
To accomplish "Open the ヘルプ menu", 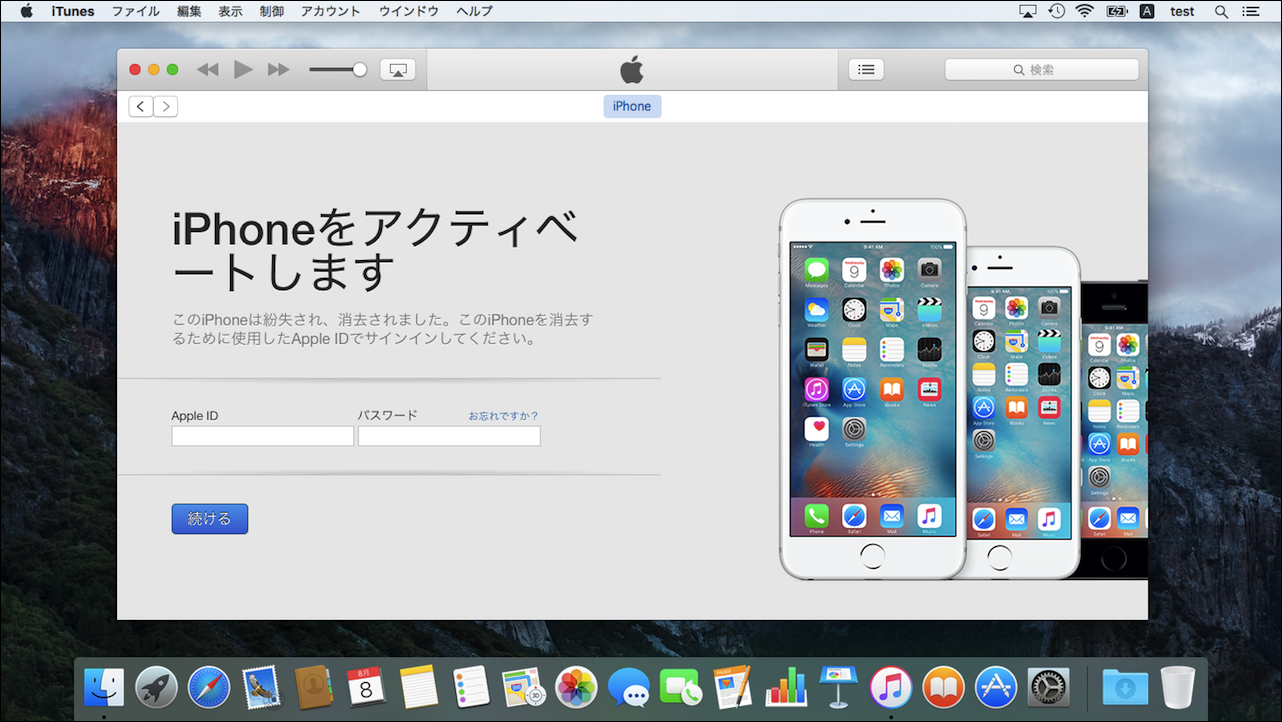I will tap(474, 11).
